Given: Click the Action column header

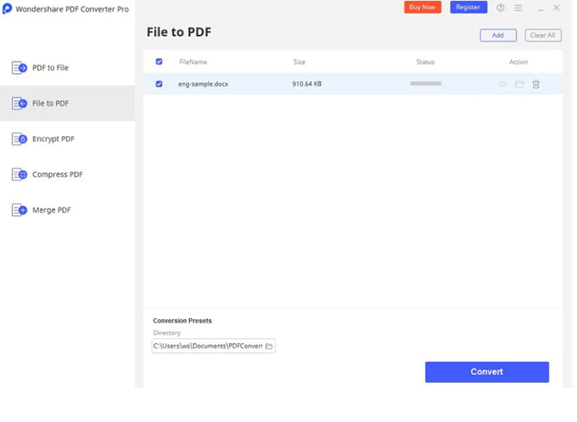Looking at the screenshot, I should tap(518, 62).
